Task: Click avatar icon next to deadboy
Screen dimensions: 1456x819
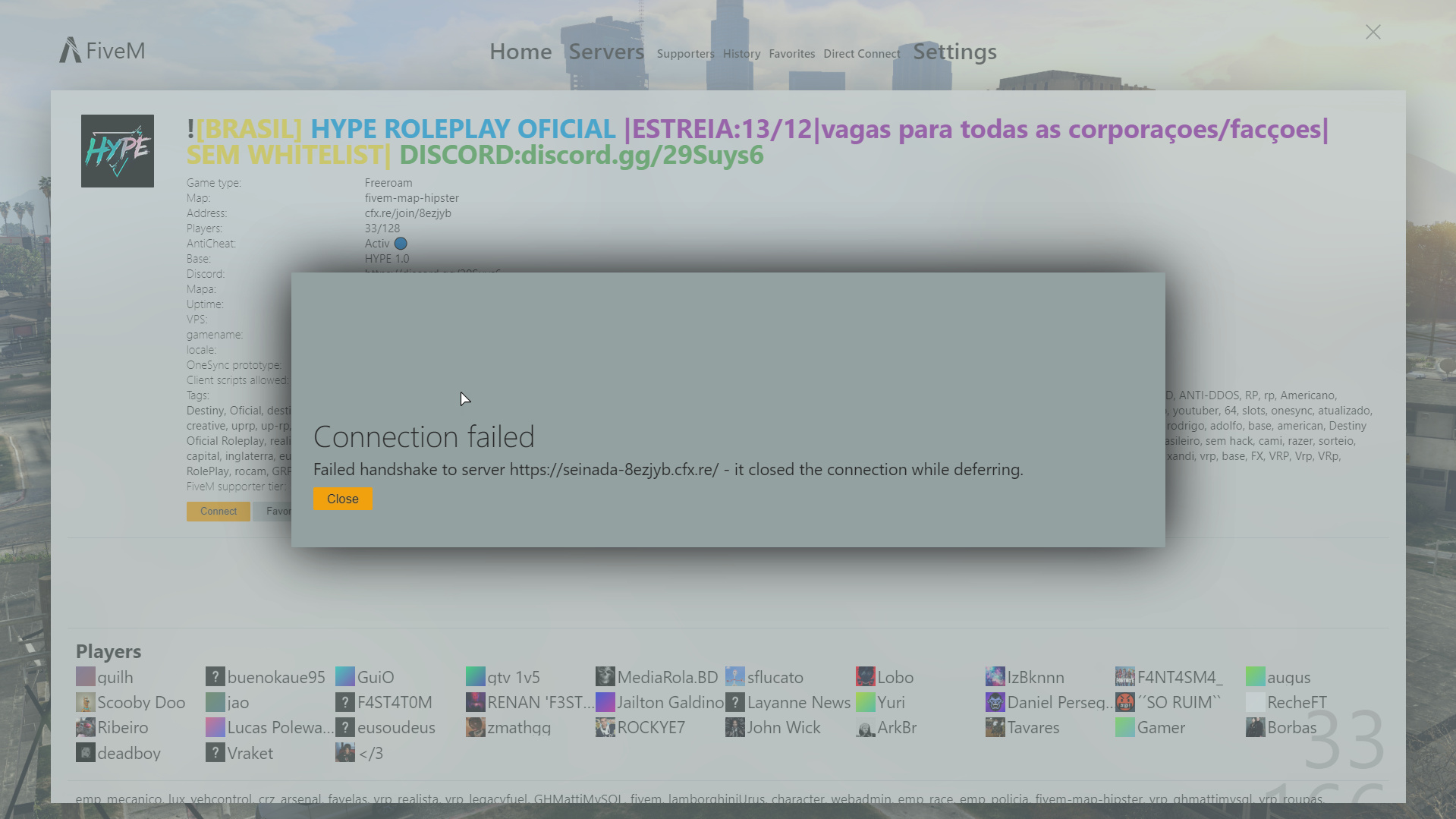Action: [x=86, y=753]
